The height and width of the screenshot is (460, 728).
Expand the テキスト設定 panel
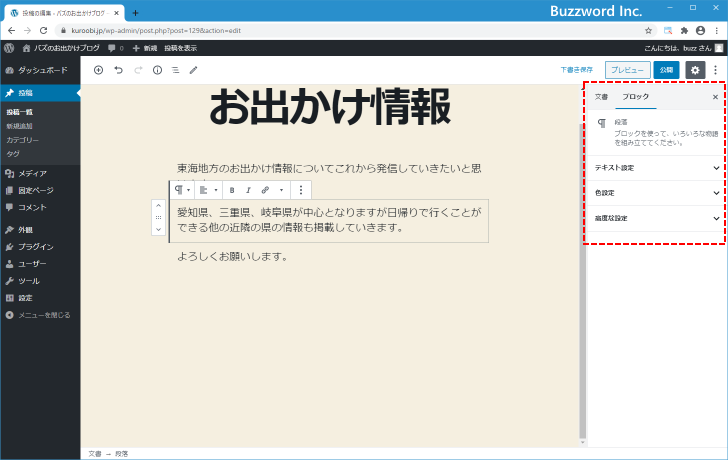tap(656, 168)
